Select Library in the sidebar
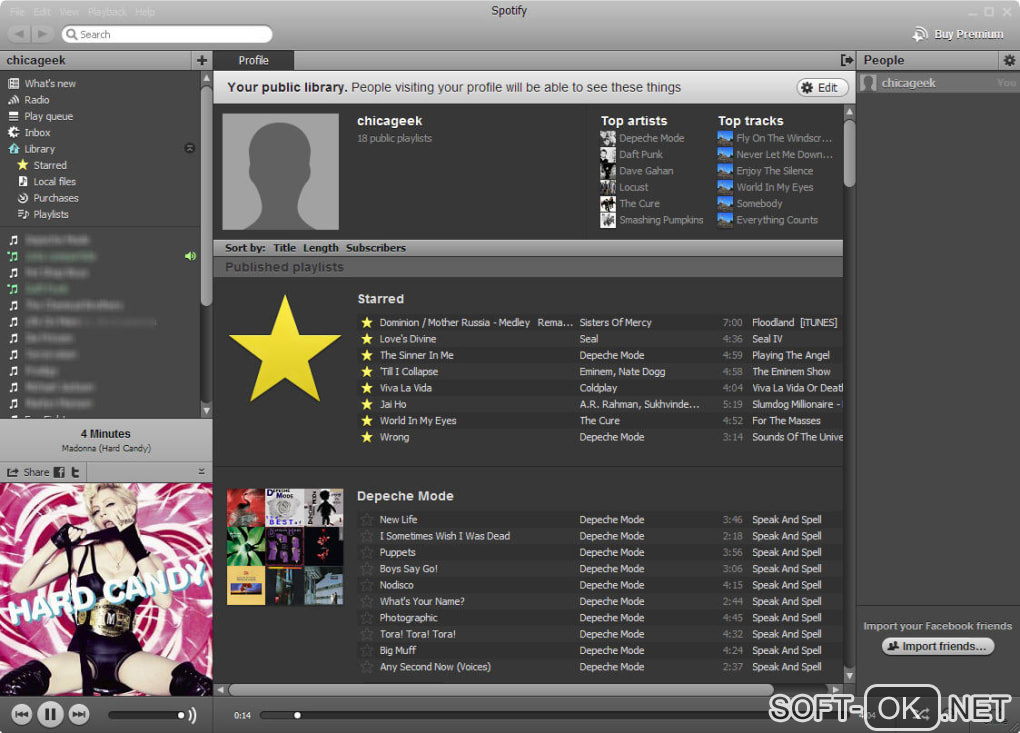 tap(40, 149)
